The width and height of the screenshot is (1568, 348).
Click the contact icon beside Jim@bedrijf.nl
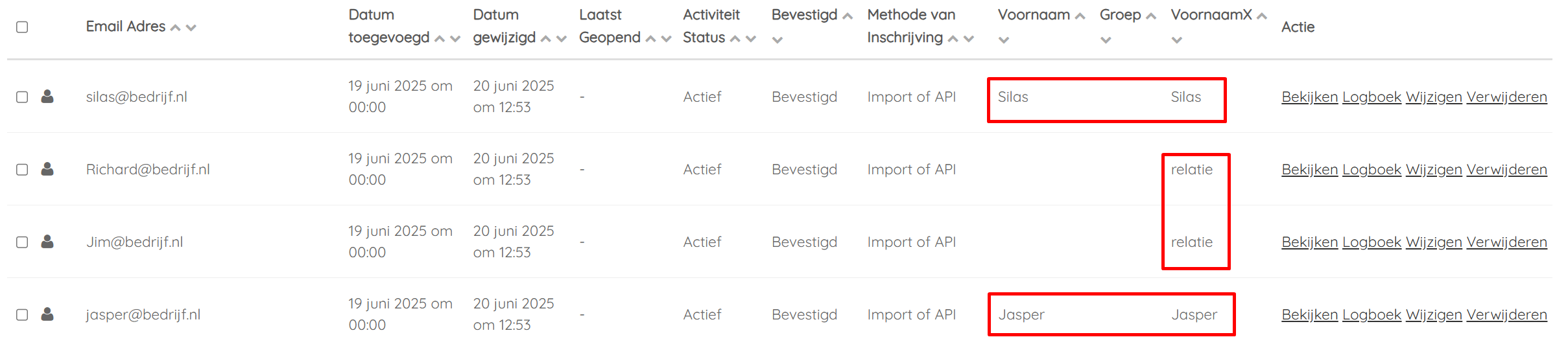tap(47, 242)
